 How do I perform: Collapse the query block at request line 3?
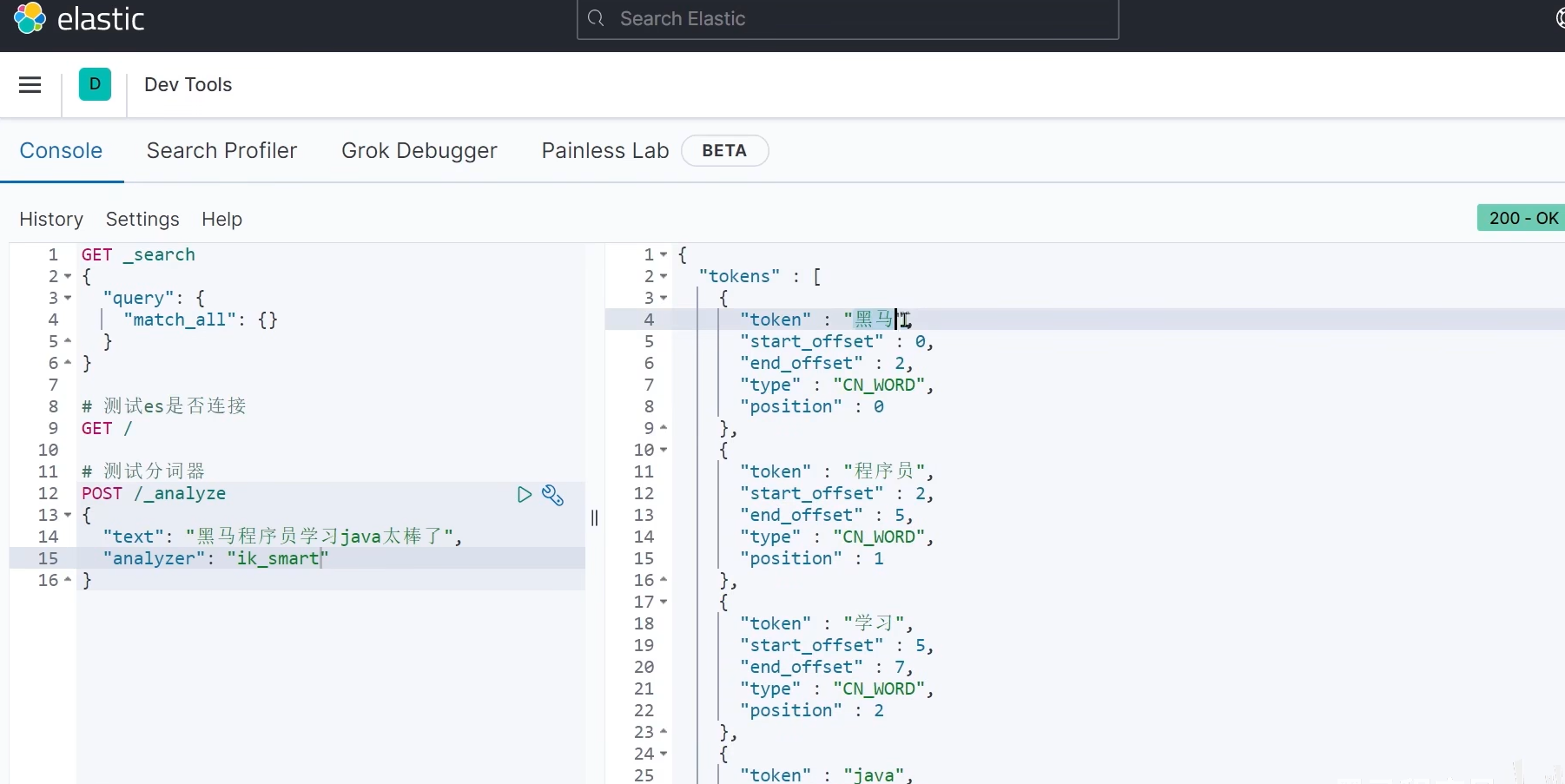tap(68, 299)
